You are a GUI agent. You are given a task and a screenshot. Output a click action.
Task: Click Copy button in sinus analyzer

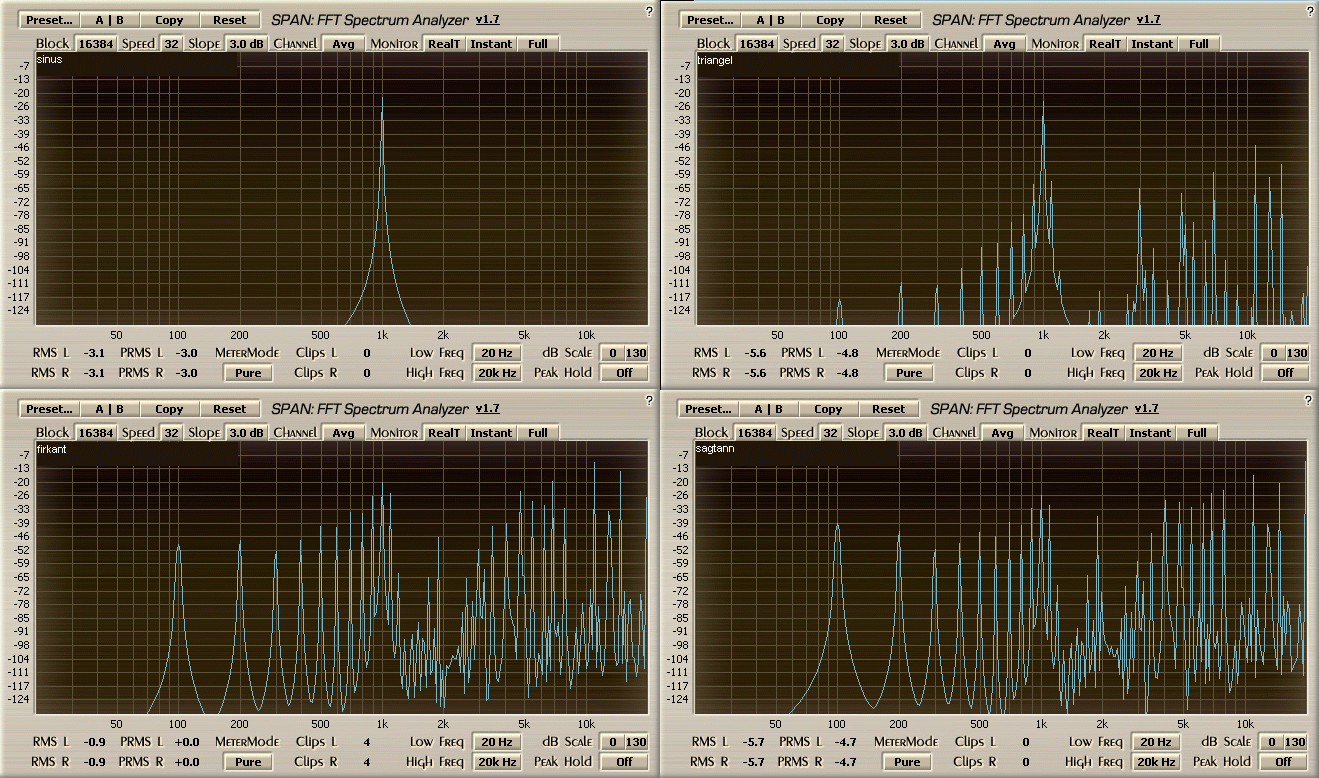(x=169, y=20)
